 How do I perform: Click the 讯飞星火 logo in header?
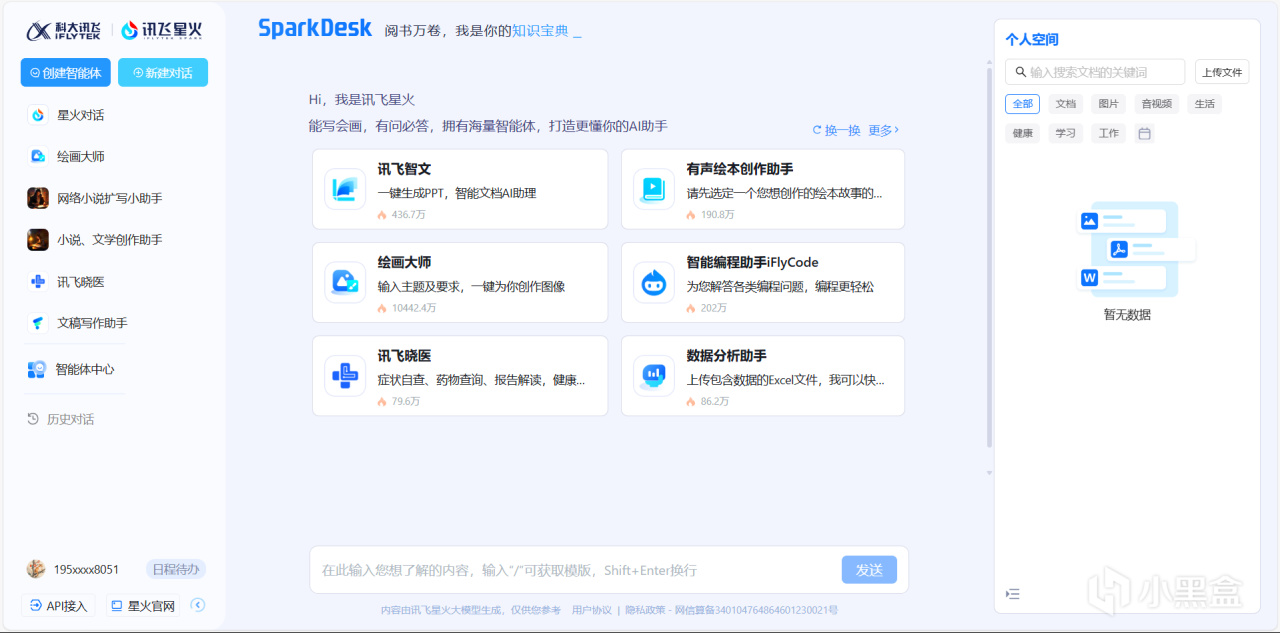pos(162,31)
